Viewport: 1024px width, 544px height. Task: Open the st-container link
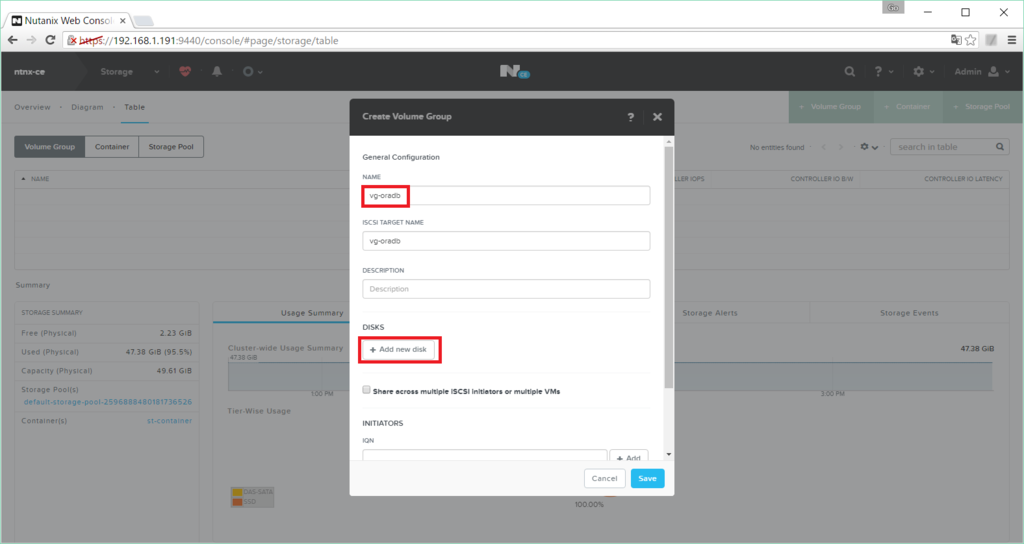pos(169,421)
